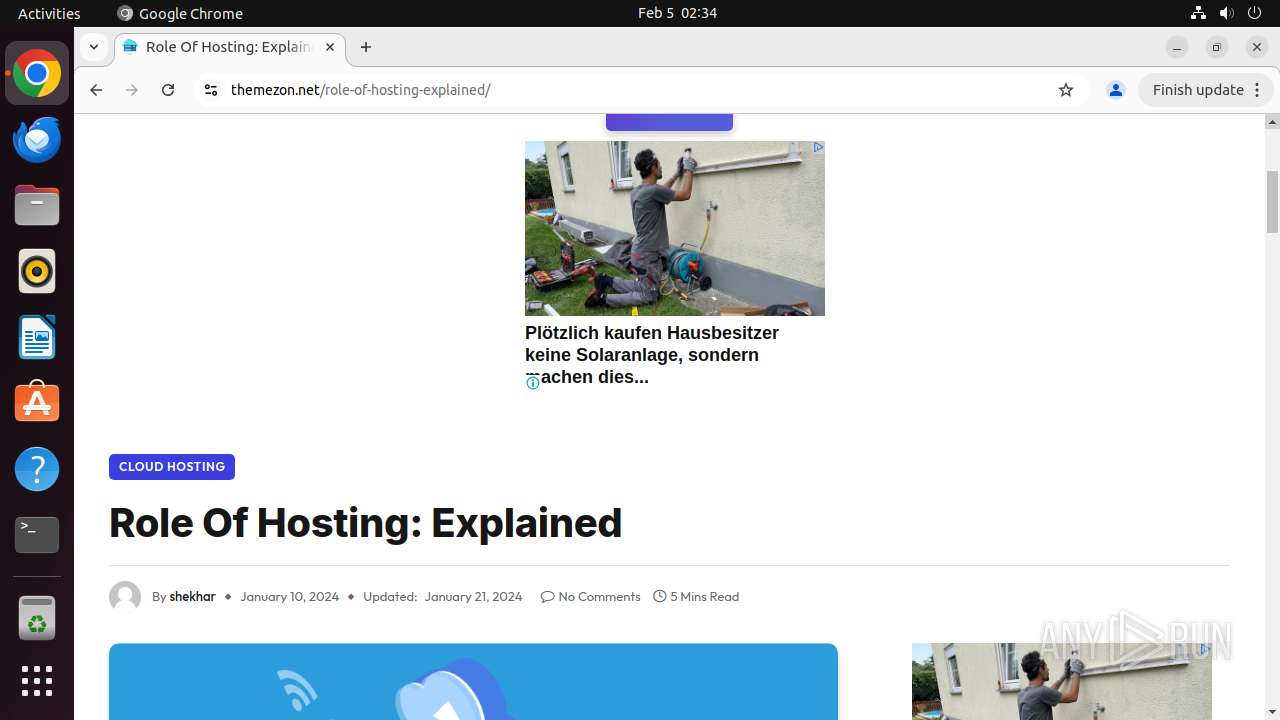Screen dimensions: 1280x720
Task: Click the top ad image of the worker
Action: (675, 228)
